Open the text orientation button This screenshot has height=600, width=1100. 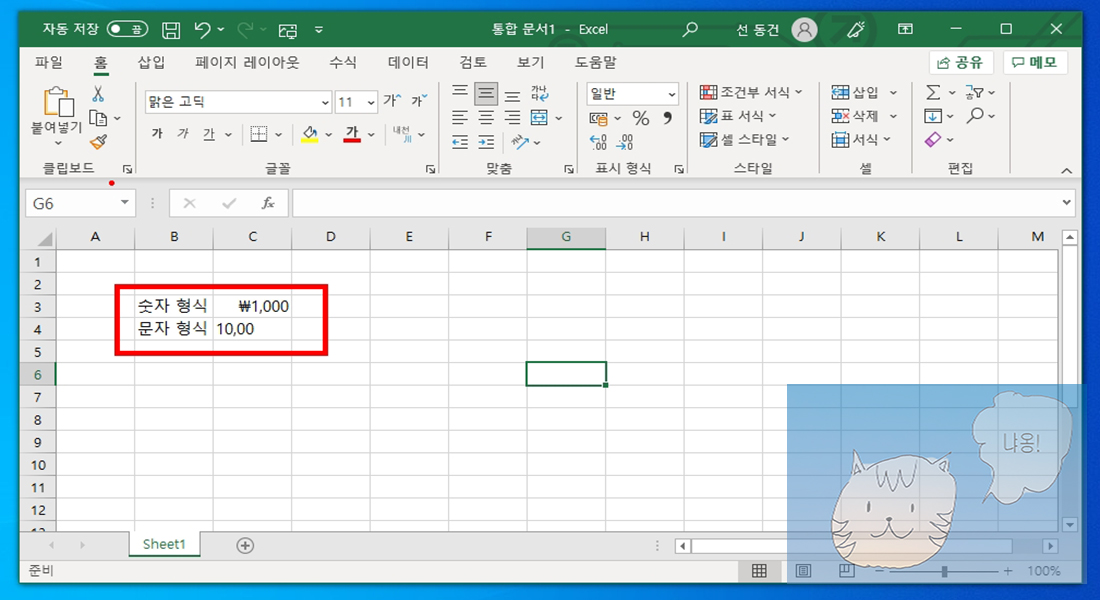coord(520,142)
